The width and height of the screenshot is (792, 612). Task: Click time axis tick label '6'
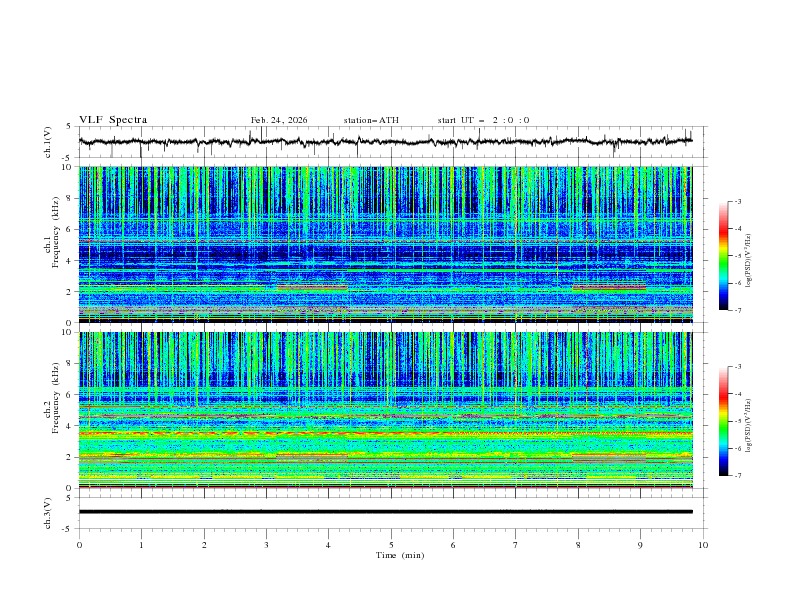point(453,545)
